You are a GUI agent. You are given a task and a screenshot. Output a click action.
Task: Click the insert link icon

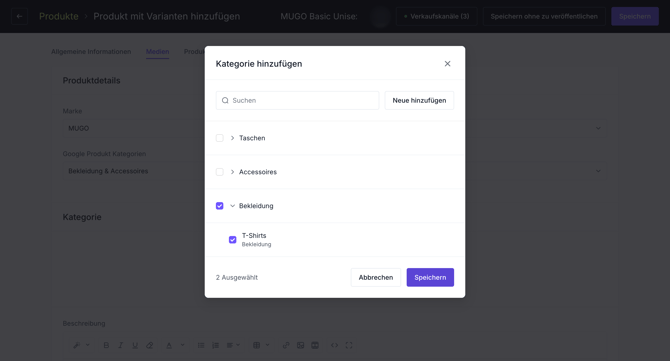coord(286,345)
